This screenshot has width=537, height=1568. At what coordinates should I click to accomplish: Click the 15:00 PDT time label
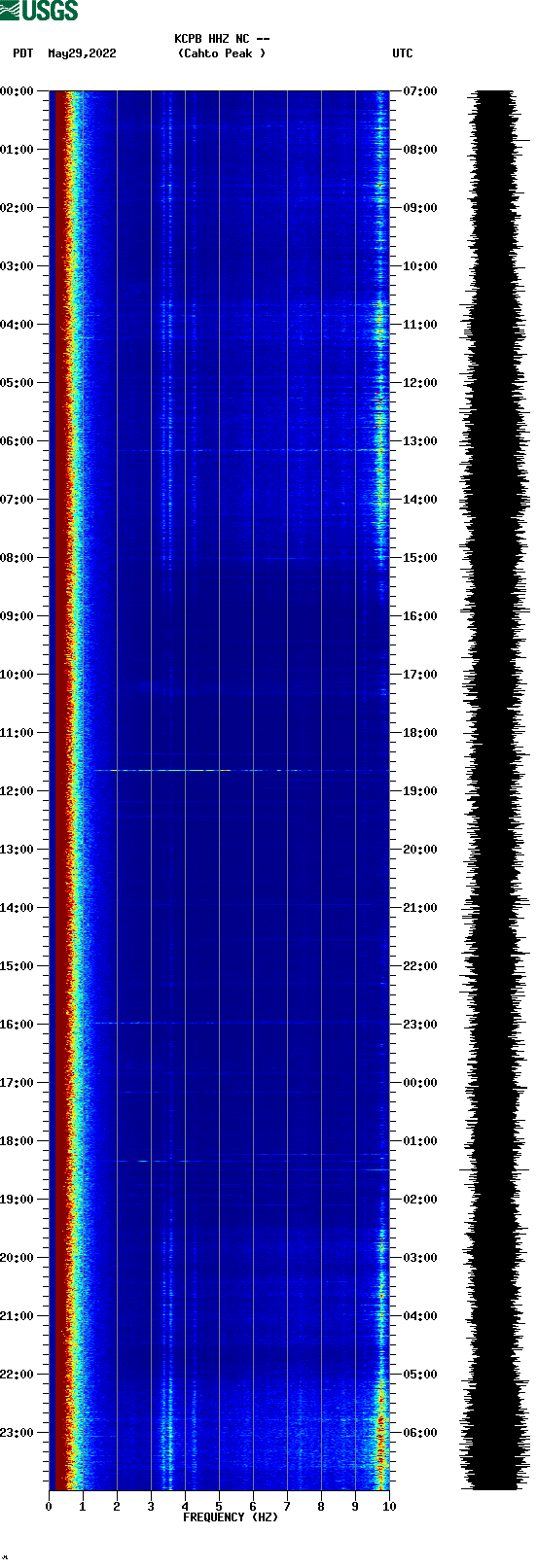click(17, 966)
